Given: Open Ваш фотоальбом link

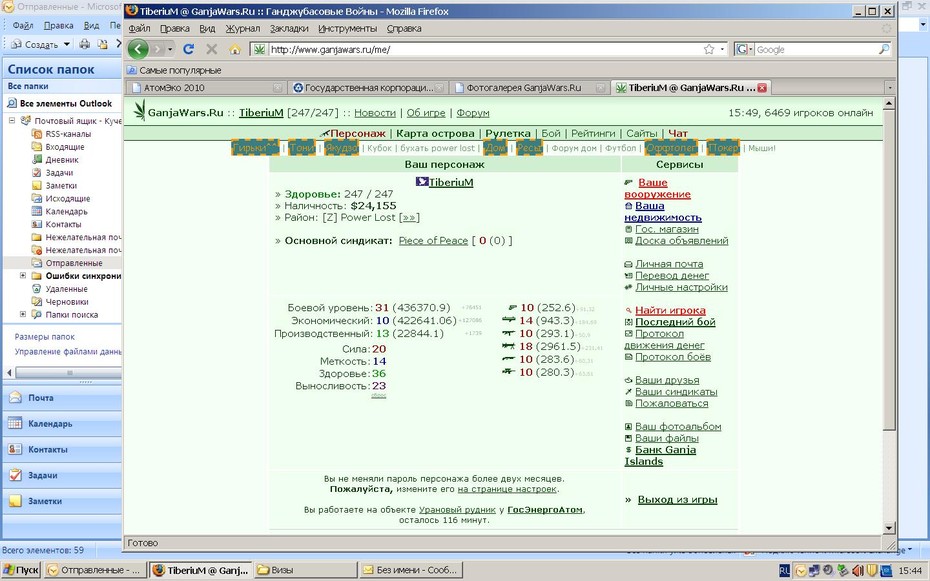Looking at the screenshot, I should point(678,426).
